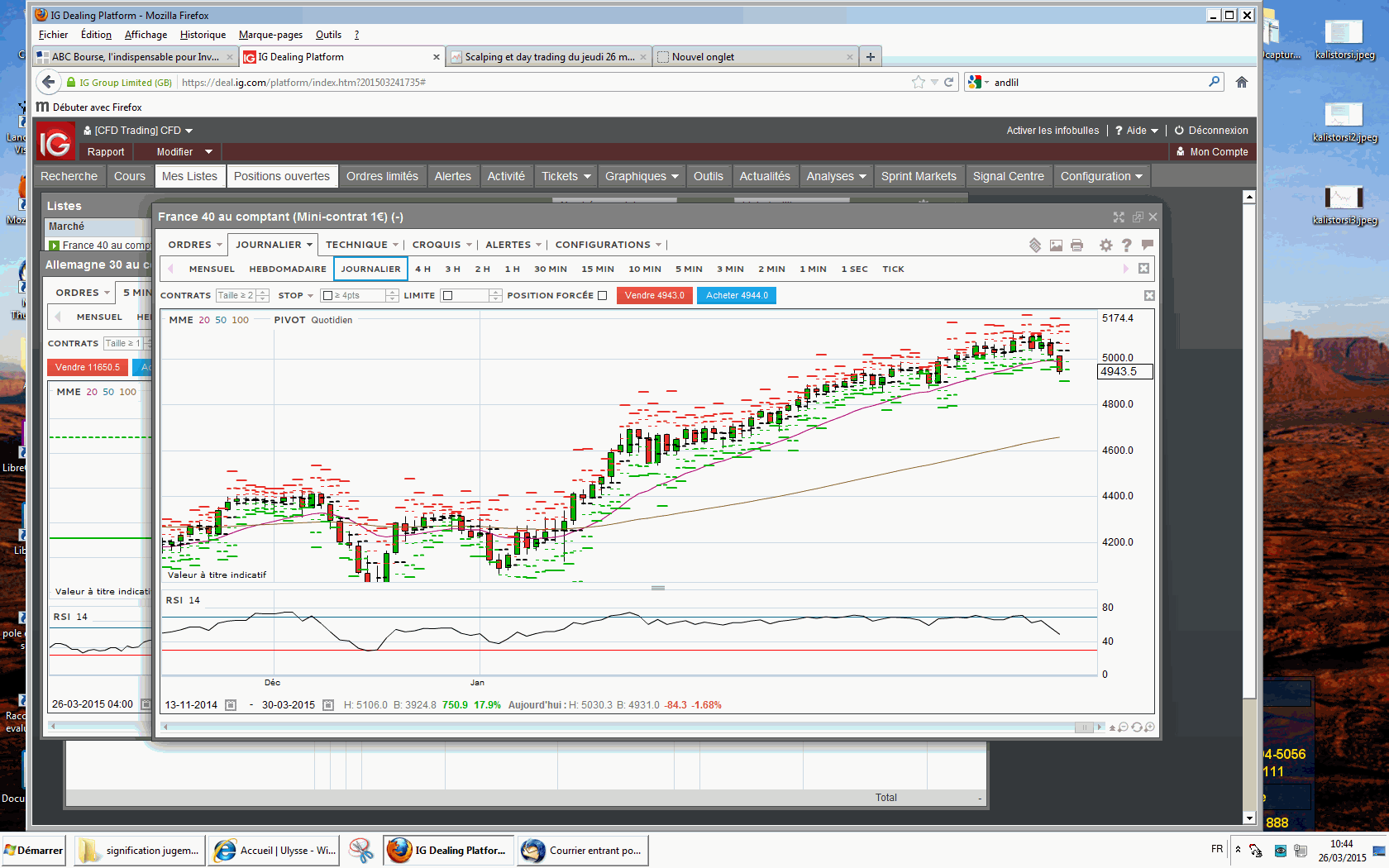The width and height of the screenshot is (1389, 868).
Task: Toggle the Stop checkbox
Action: tap(327, 295)
